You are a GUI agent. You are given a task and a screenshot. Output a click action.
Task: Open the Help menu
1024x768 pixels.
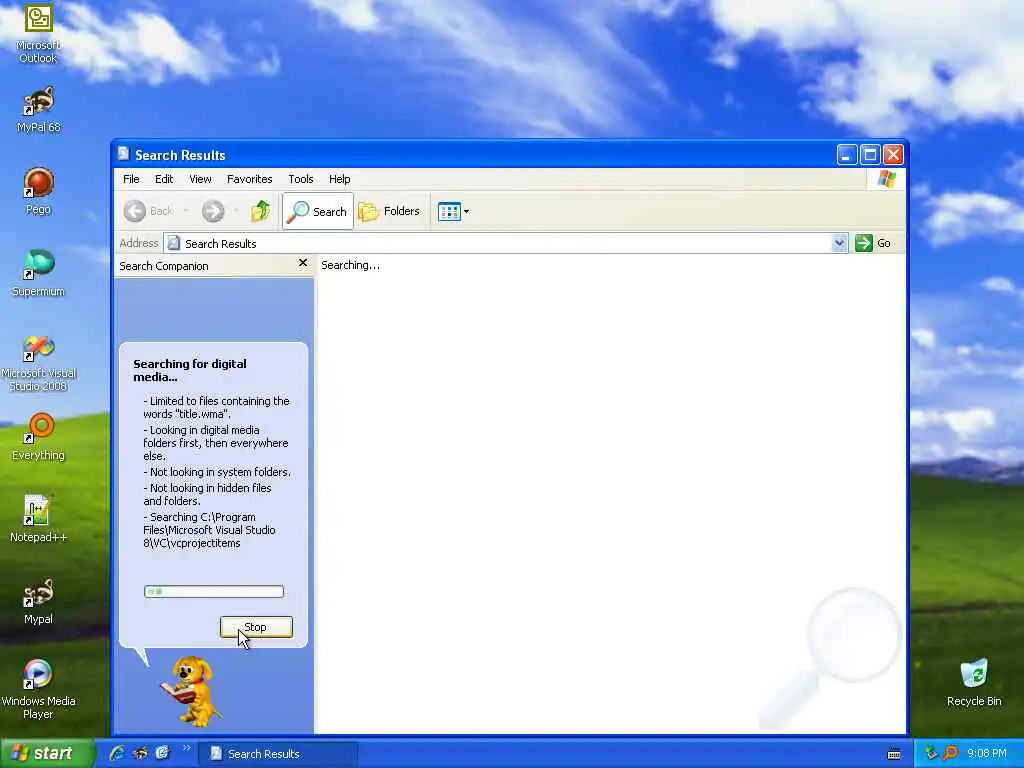[340, 179]
